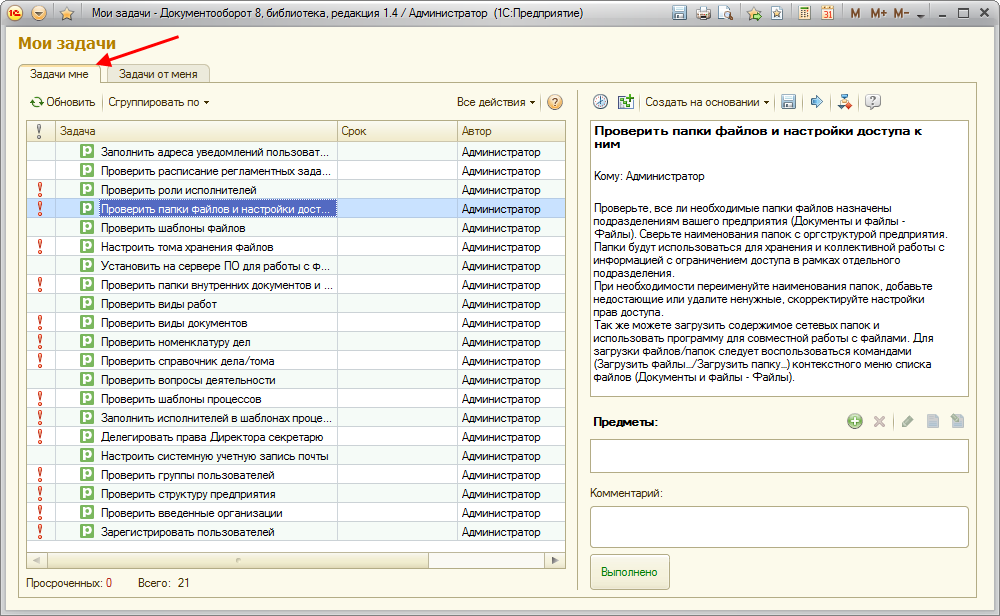This screenshot has width=1000, height=616.
Task: Select task 'Проверить виды документов'
Action: click(x=174, y=323)
